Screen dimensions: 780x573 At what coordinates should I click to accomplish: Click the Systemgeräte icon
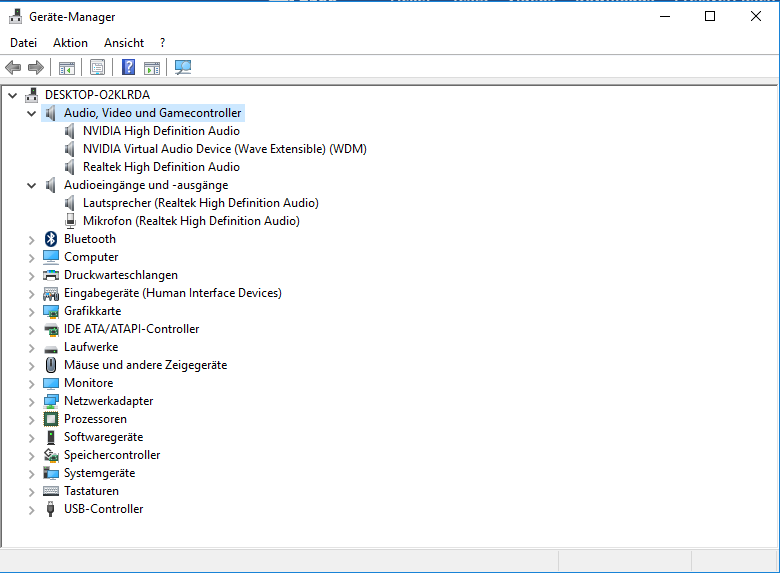[51, 473]
